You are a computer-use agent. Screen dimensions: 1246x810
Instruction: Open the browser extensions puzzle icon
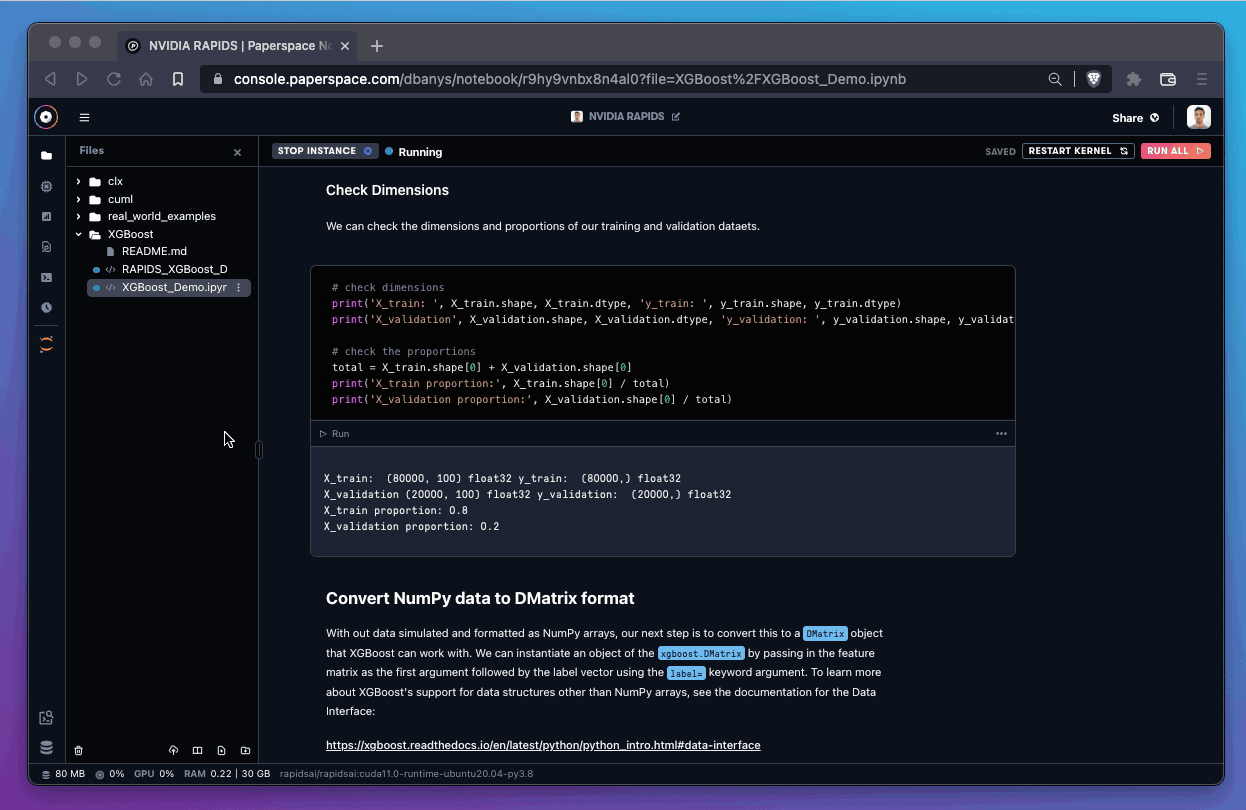click(1134, 79)
